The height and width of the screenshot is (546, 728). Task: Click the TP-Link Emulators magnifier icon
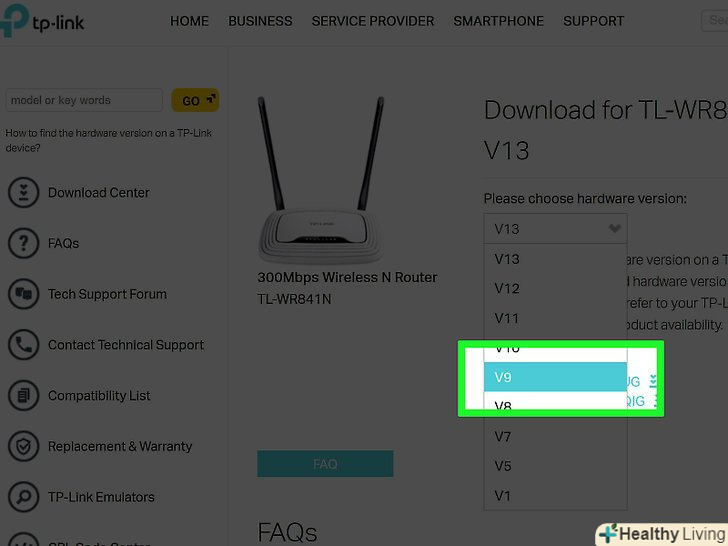click(23, 497)
